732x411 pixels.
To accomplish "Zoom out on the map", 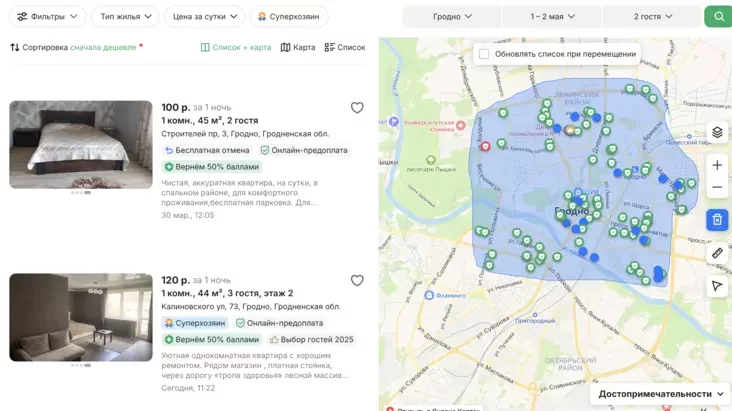I will point(717,187).
